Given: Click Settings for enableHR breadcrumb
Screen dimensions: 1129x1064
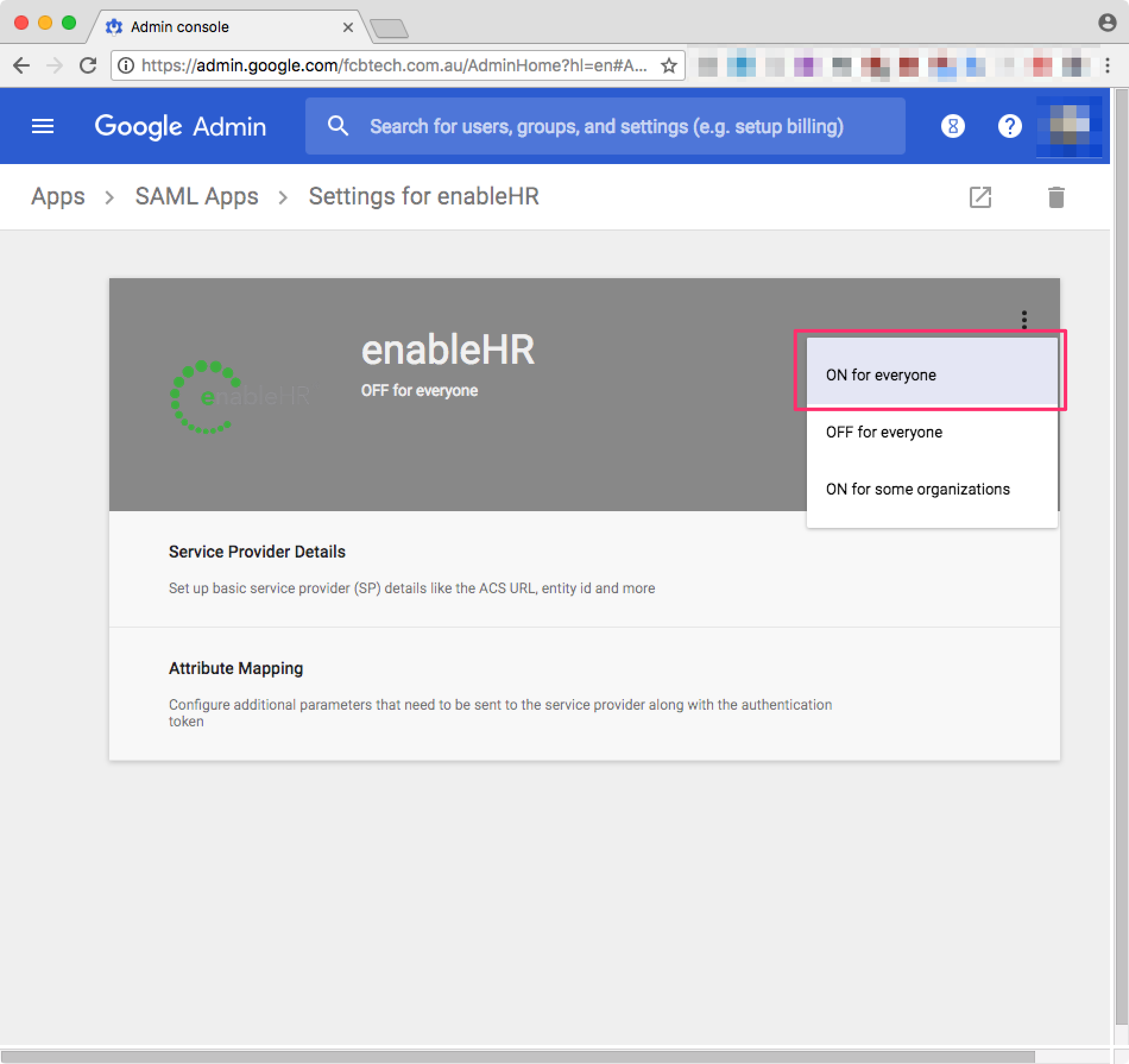Looking at the screenshot, I should (424, 197).
